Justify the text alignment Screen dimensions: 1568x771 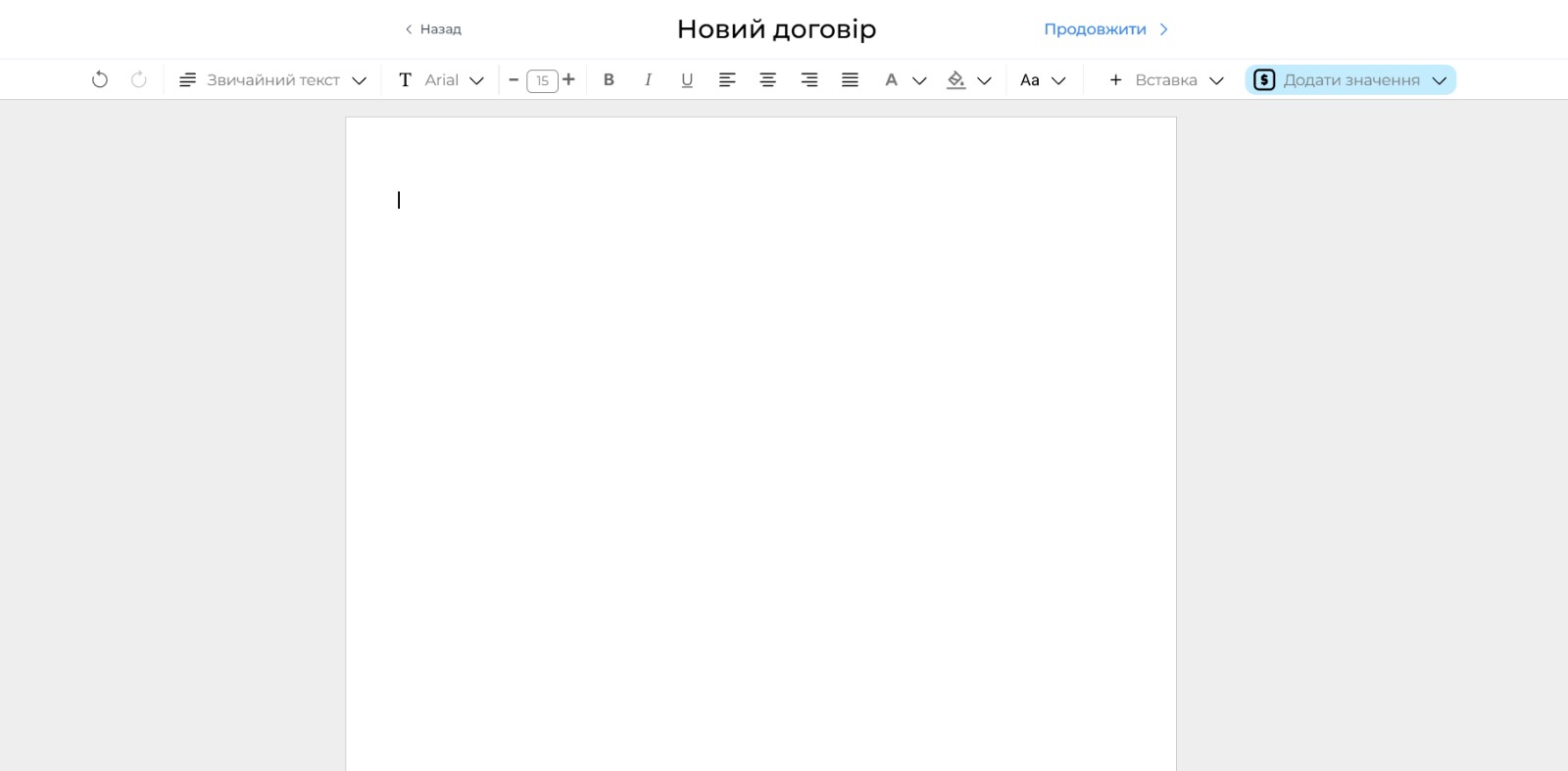coord(850,80)
